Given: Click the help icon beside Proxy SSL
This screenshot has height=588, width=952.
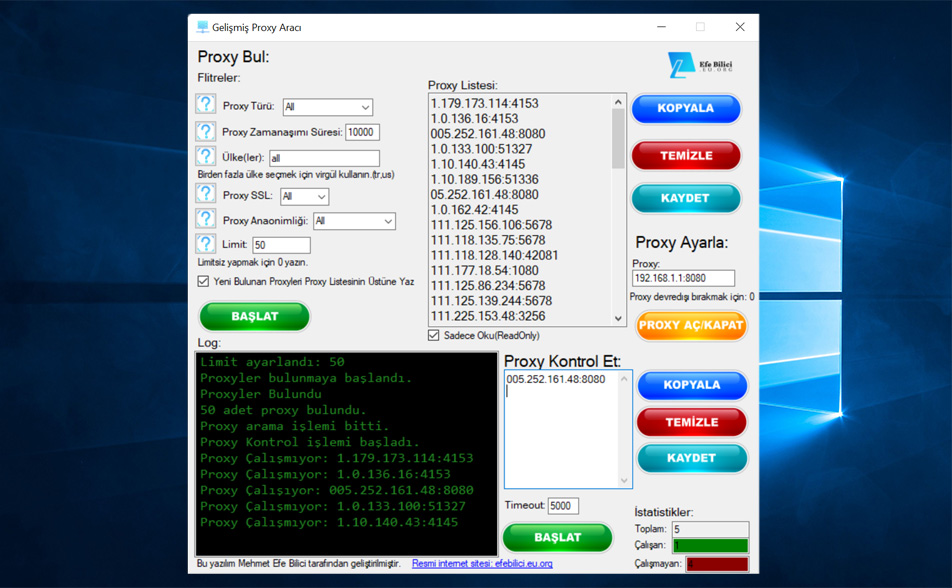Looking at the screenshot, I should tap(205, 195).
